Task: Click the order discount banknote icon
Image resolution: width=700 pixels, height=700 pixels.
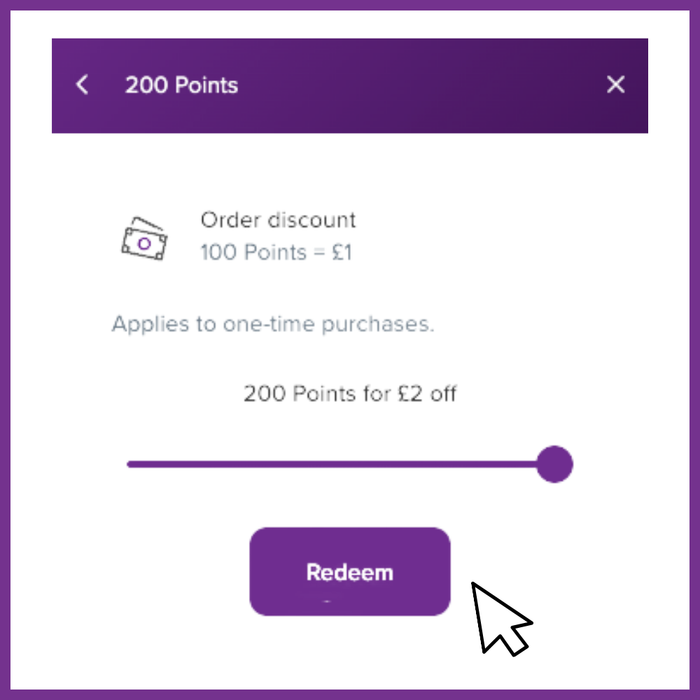Action: pos(143,240)
